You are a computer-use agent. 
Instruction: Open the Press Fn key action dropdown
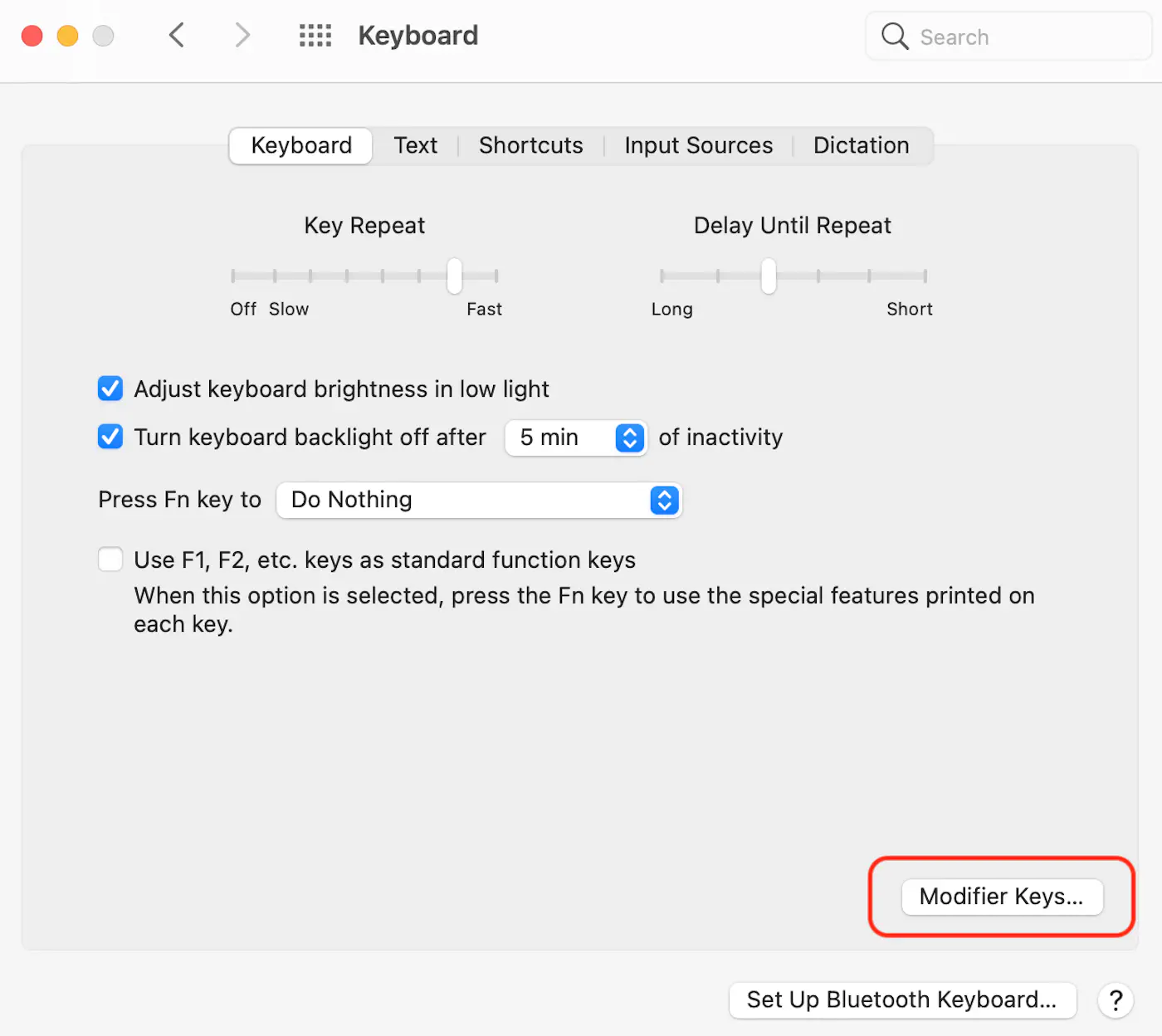click(479, 500)
